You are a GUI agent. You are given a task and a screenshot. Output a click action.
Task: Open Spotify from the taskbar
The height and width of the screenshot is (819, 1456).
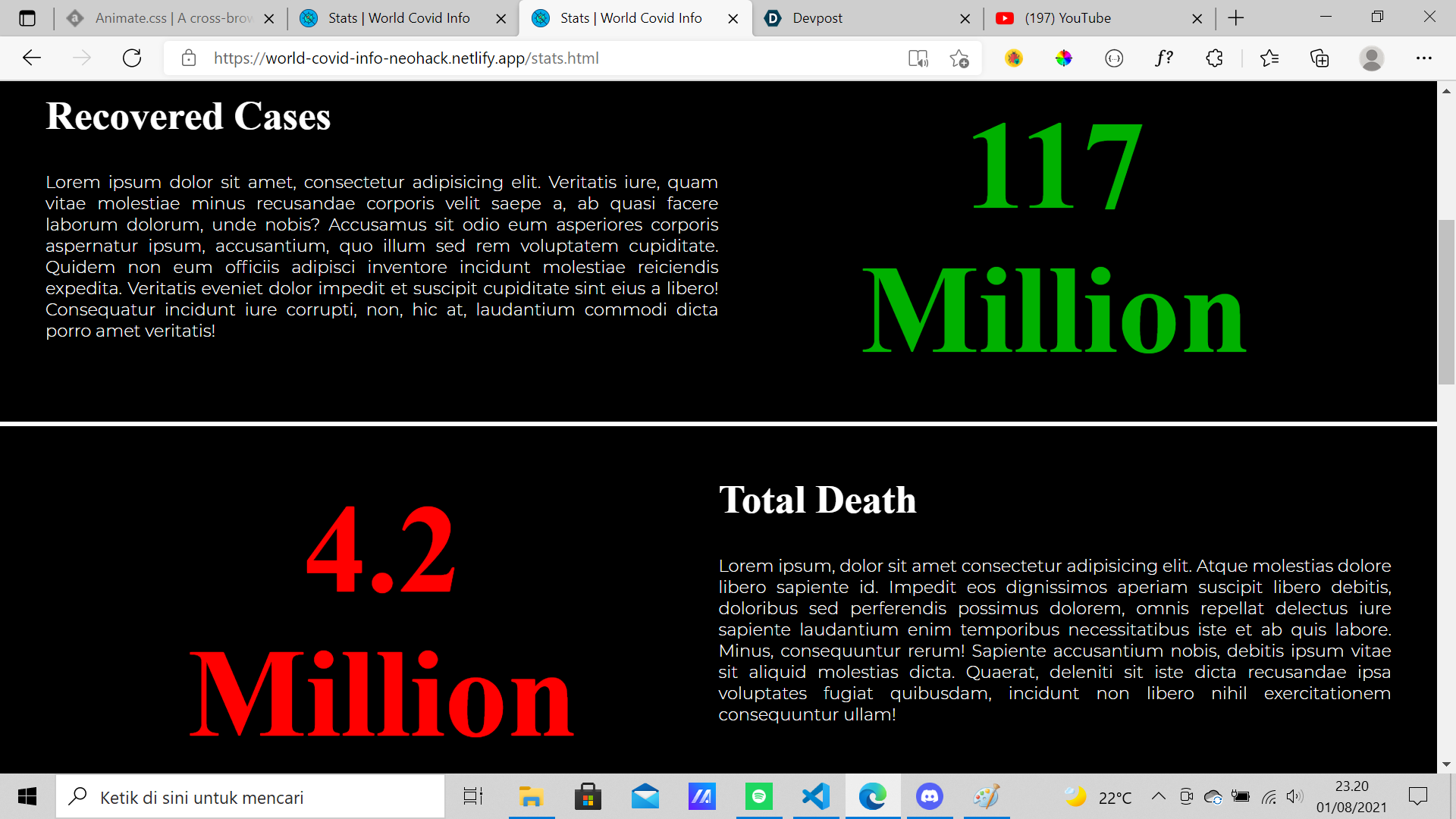(x=758, y=796)
